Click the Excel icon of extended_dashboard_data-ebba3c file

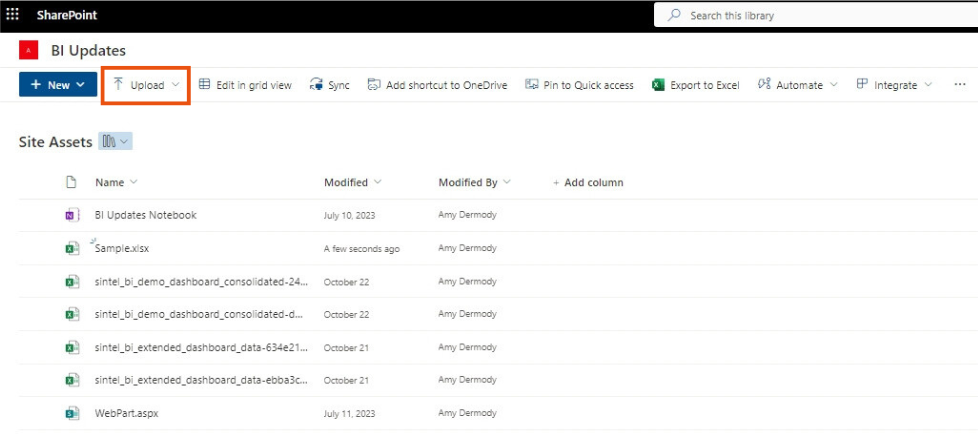(x=72, y=380)
